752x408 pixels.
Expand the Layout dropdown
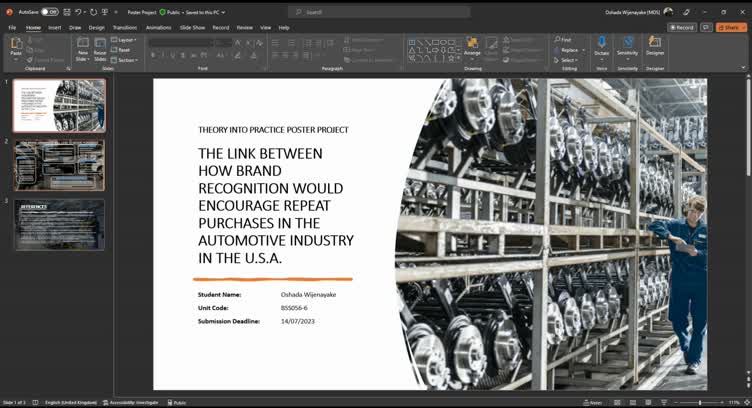point(125,40)
